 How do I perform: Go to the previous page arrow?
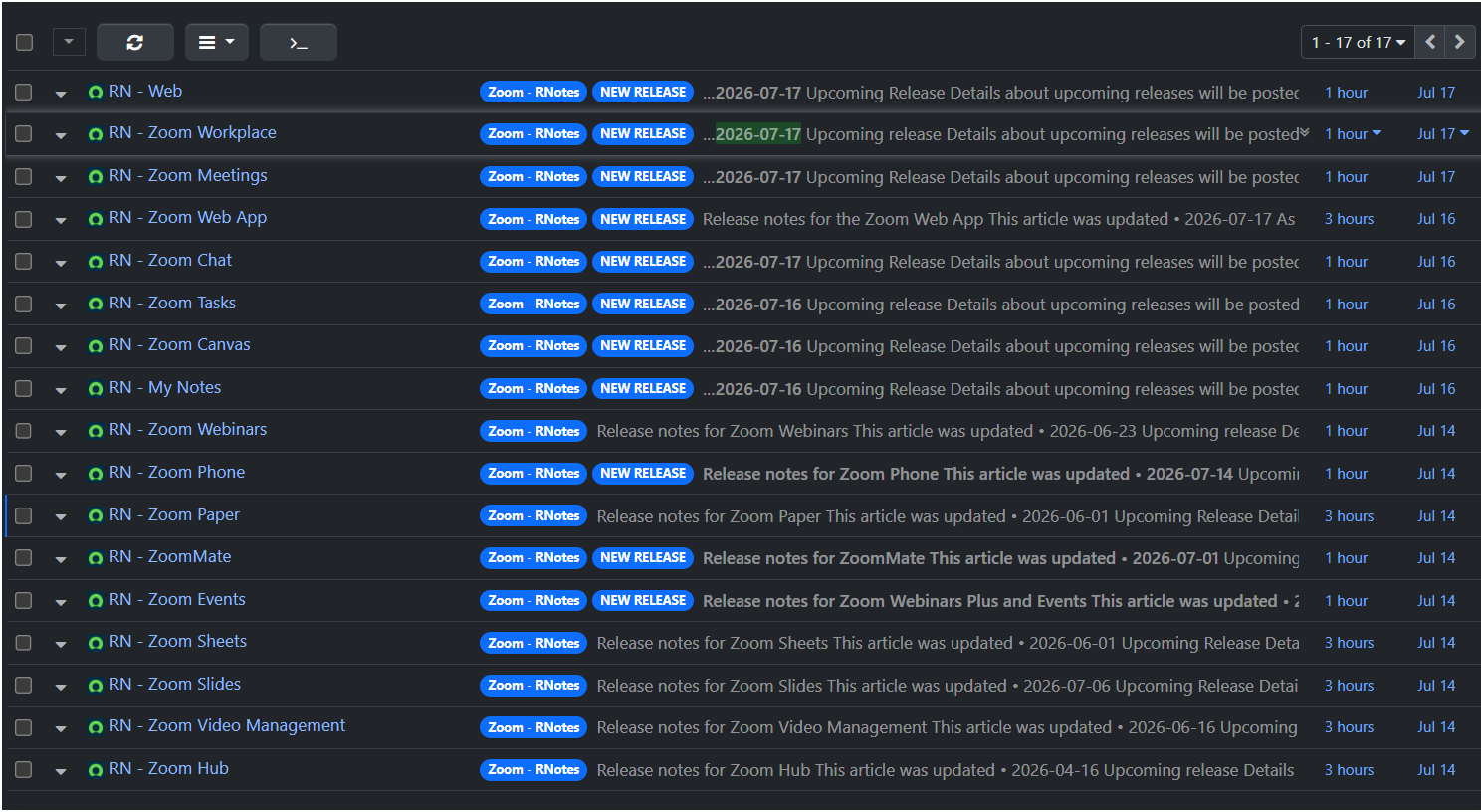1430,42
